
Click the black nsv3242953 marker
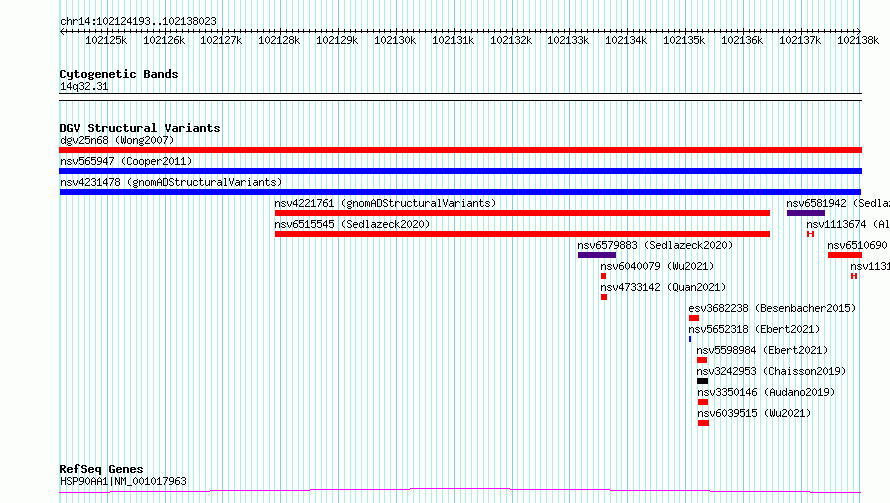tap(702, 381)
